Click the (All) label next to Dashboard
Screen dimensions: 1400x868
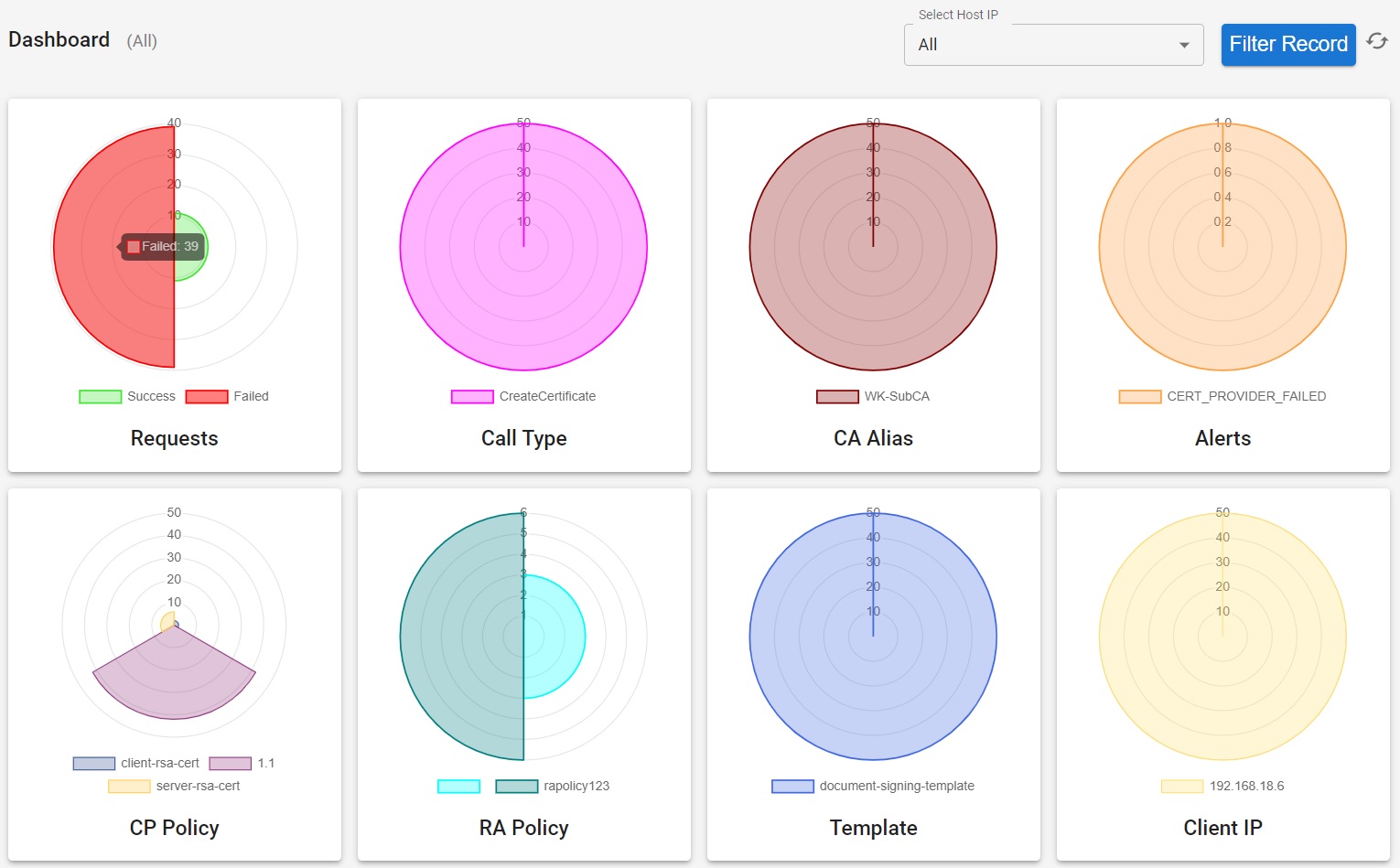click(x=141, y=40)
